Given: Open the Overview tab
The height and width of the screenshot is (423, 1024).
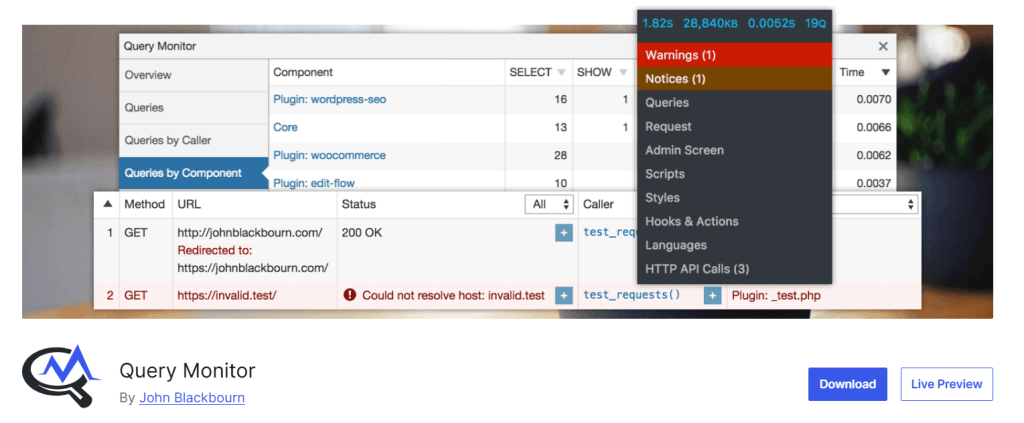Looking at the screenshot, I should coord(194,75).
